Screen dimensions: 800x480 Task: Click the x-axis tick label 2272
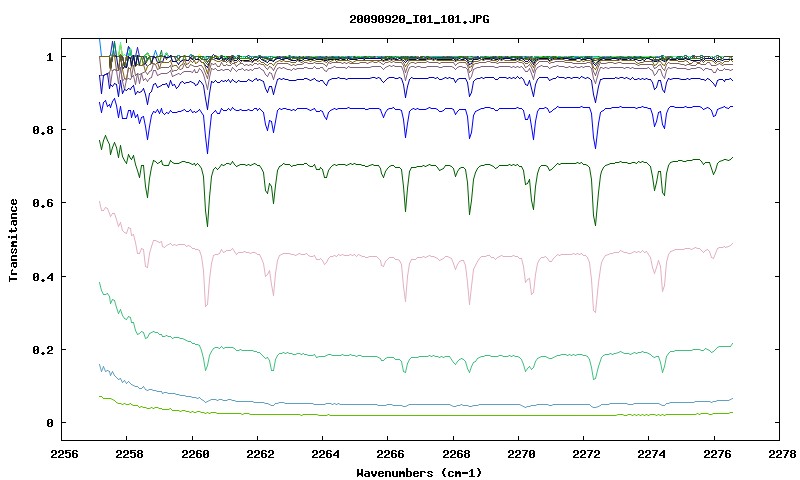(x=586, y=454)
